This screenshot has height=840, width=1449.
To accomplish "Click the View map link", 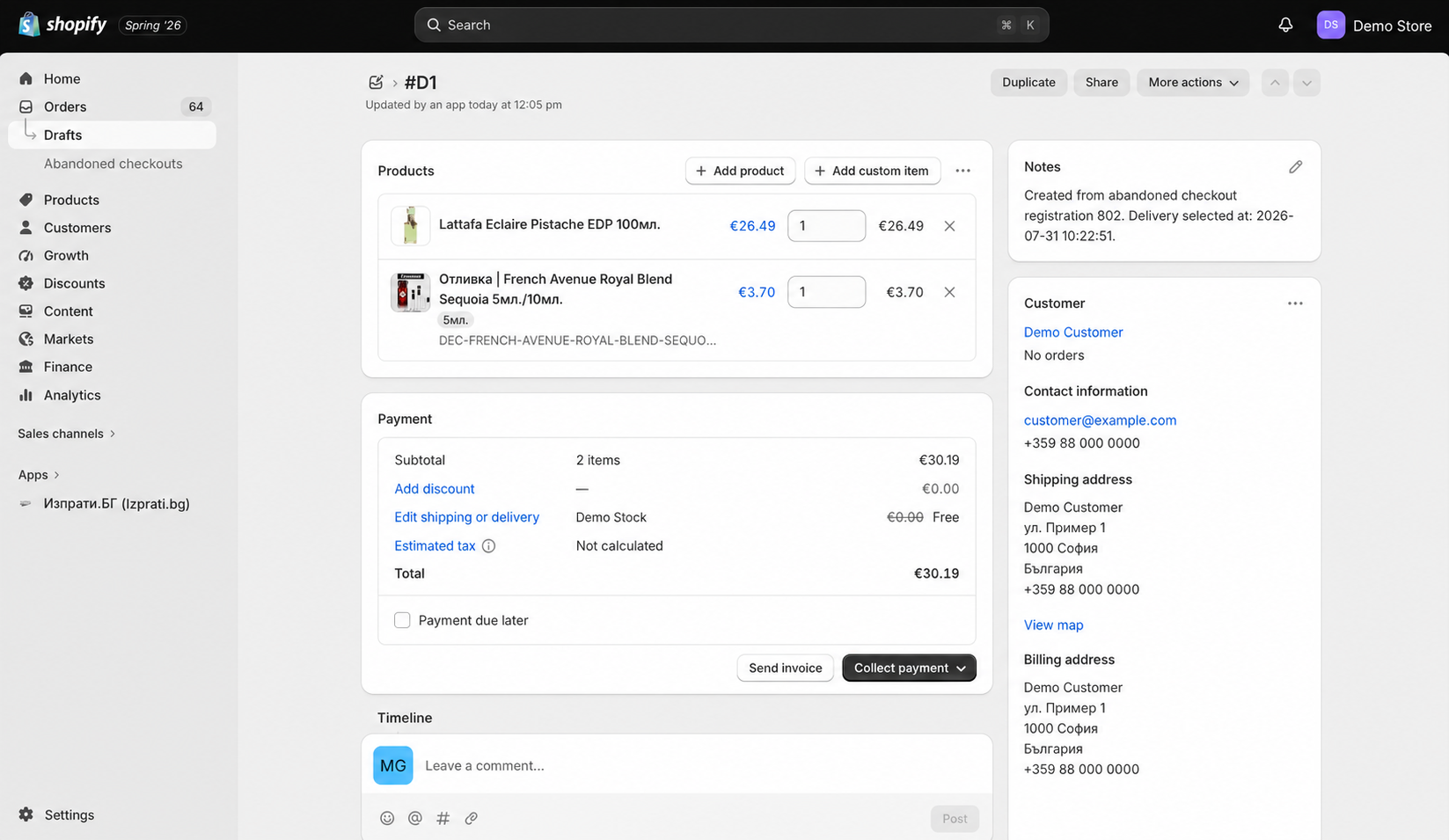I will click(x=1053, y=625).
